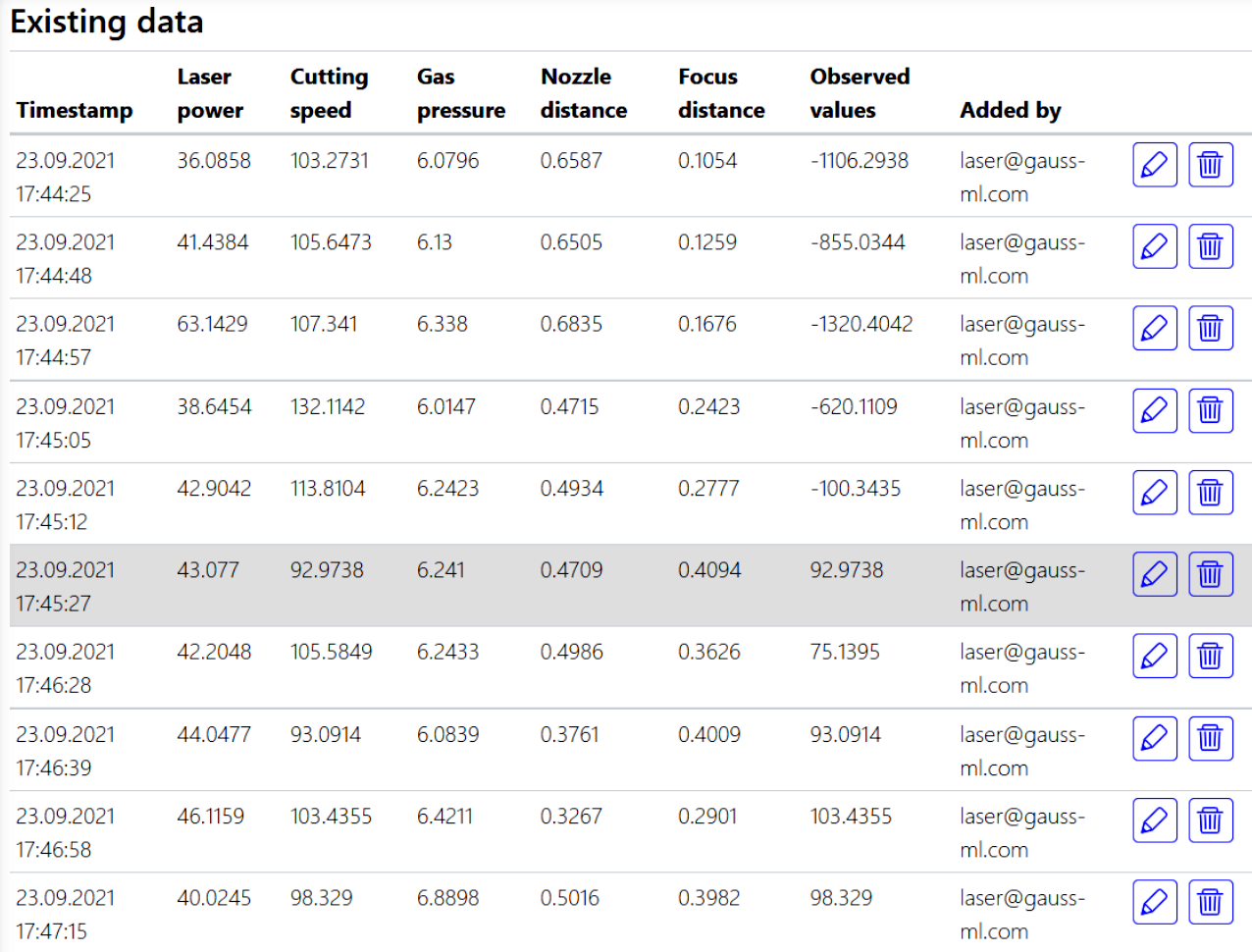Click the Observed values column header

(860, 93)
